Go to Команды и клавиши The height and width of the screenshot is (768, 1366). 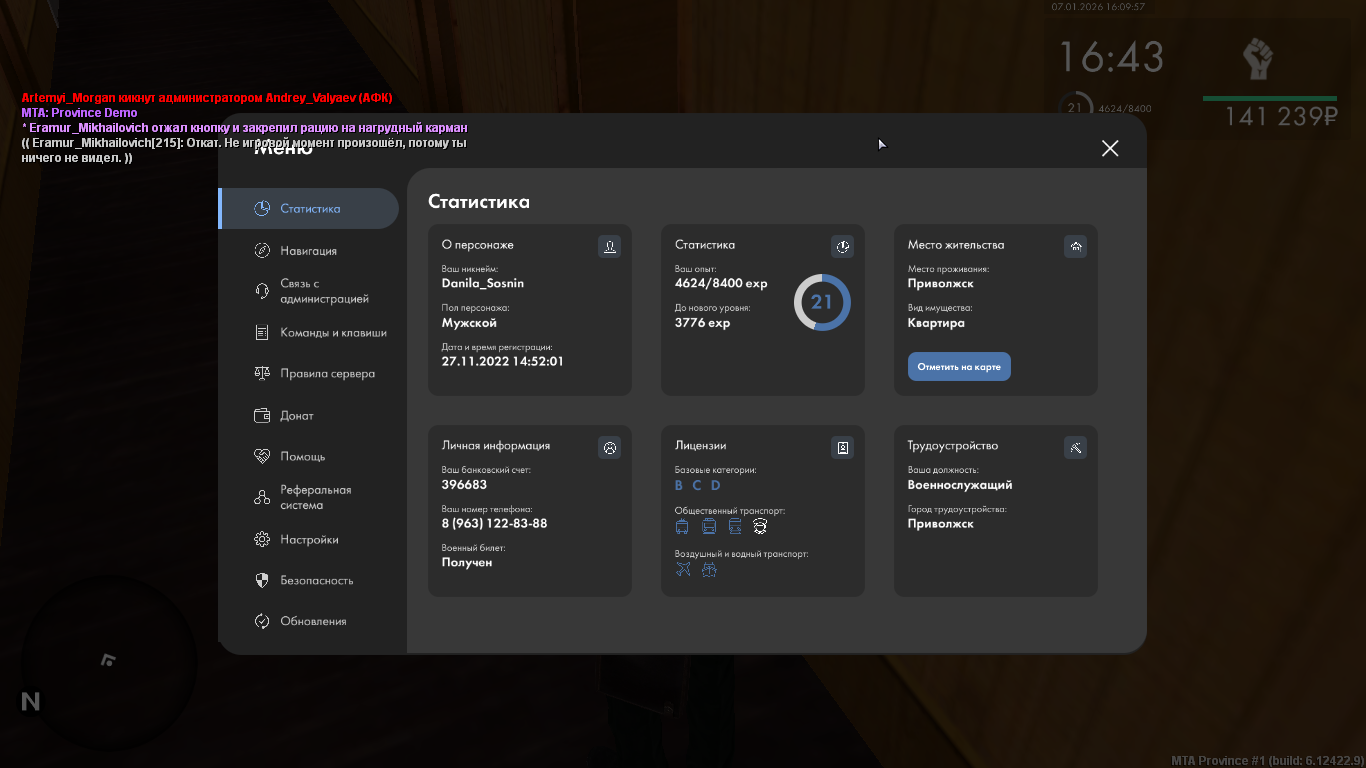point(332,333)
